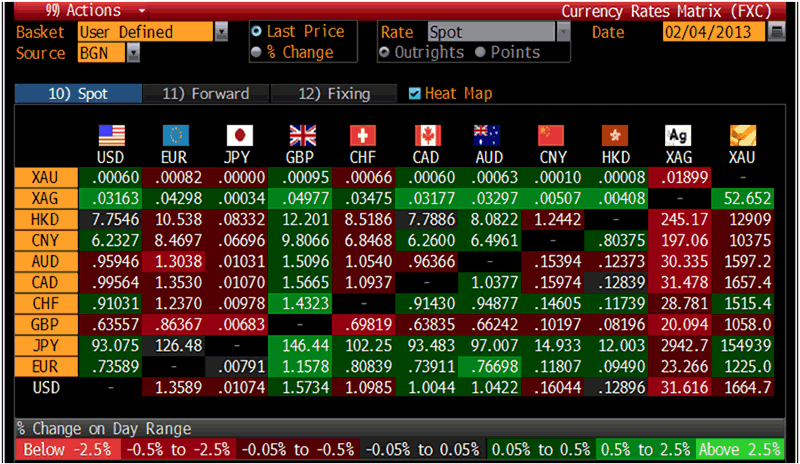Select the Last Price radio button
Viewport: 800px width, 464px height.
coord(258,32)
